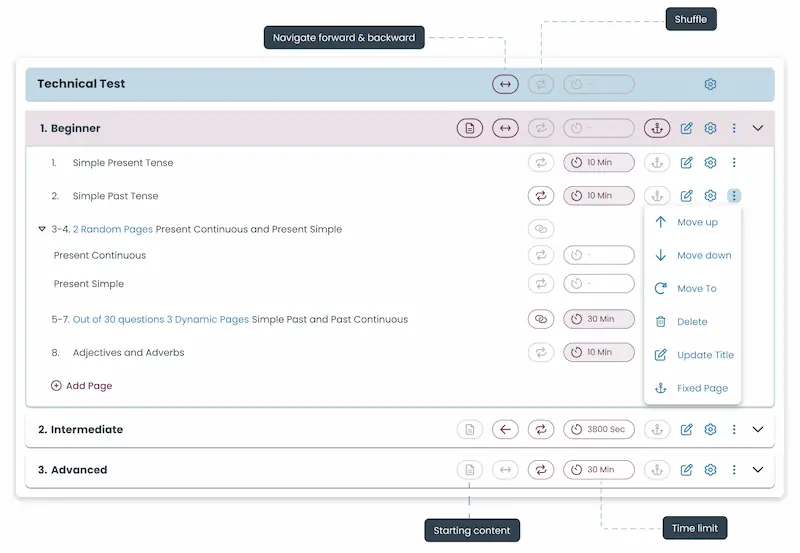Choose Update Title in context menu
The height and width of the screenshot is (553, 800).
[x=692, y=355]
